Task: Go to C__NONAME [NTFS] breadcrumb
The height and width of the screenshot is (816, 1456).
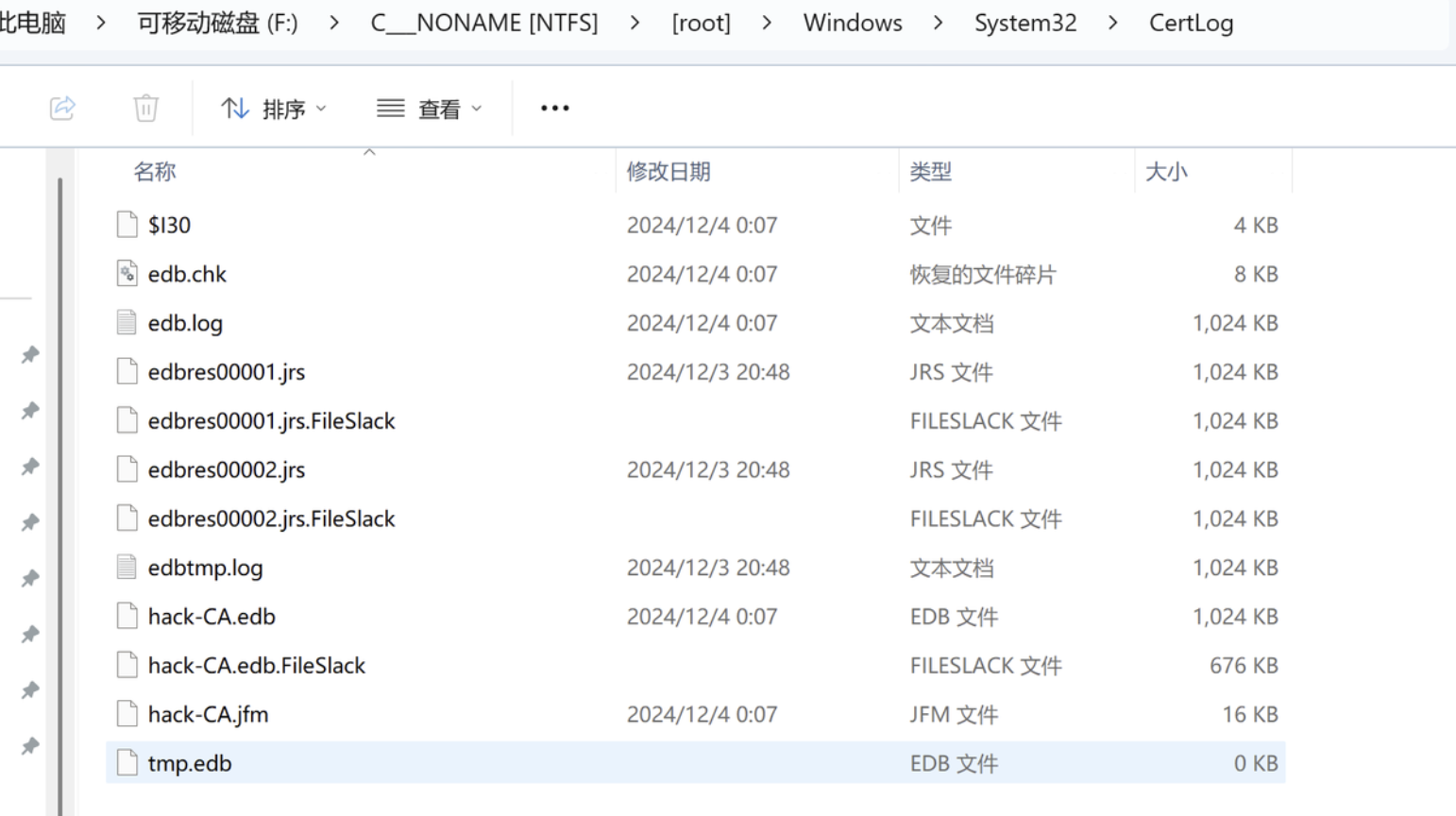Action: pos(484,23)
